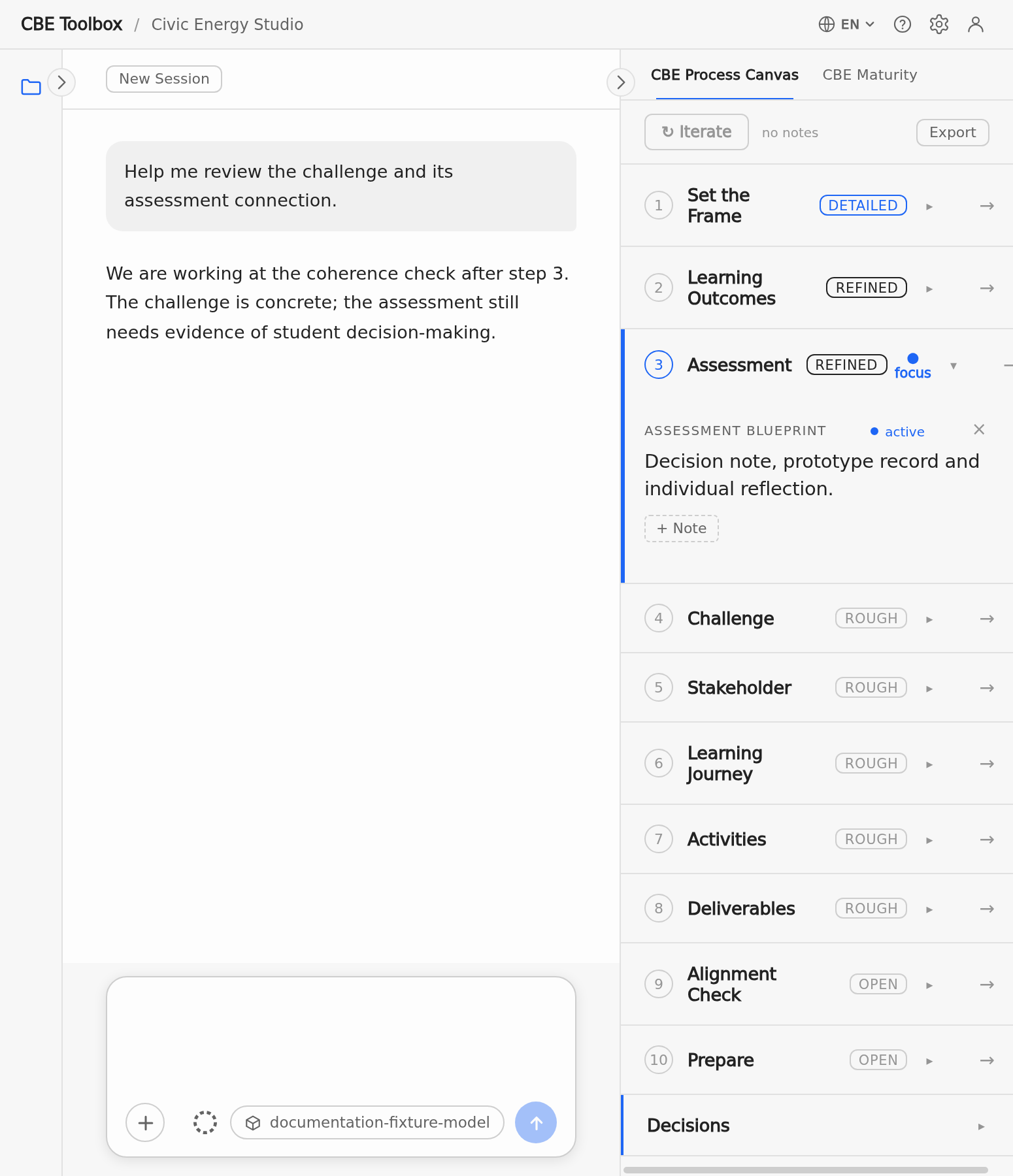Viewport: 1013px width, 1176px height.
Task: Go to Stakeholder step arrow
Action: point(987,688)
